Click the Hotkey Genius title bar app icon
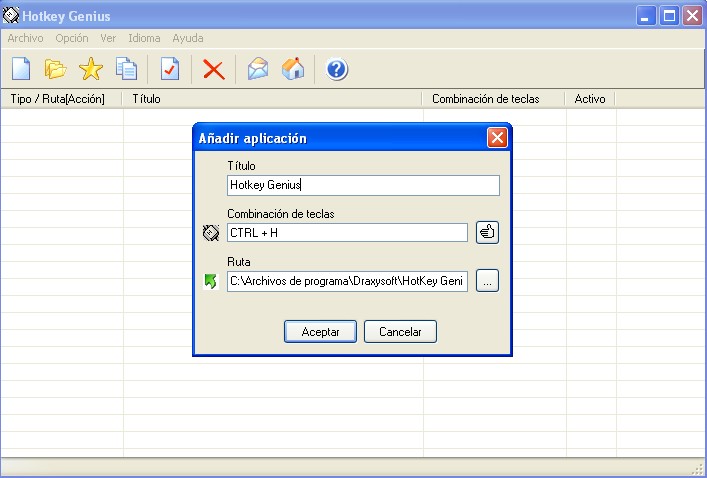Viewport: 707px width, 478px height. (x=11, y=16)
